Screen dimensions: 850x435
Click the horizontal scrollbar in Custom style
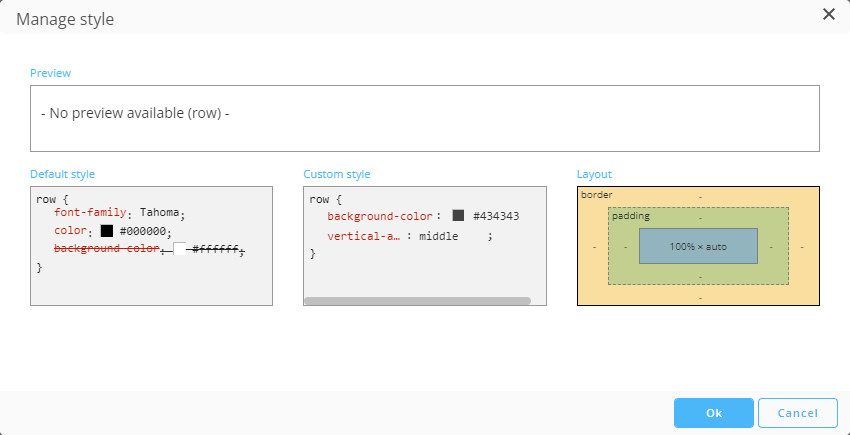[x=417, y=300]
